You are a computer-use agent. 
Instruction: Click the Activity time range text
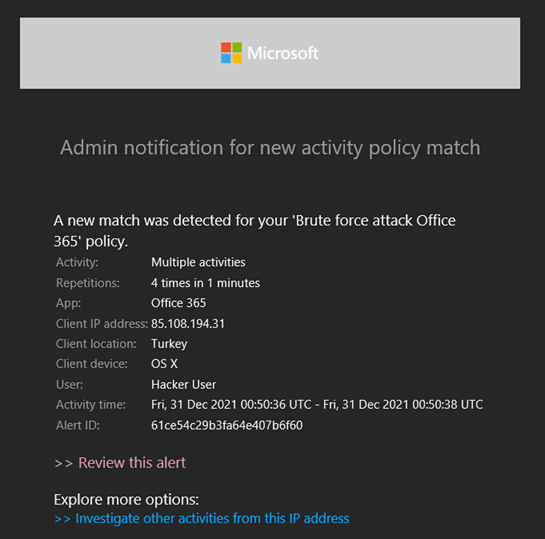(317, 405)
